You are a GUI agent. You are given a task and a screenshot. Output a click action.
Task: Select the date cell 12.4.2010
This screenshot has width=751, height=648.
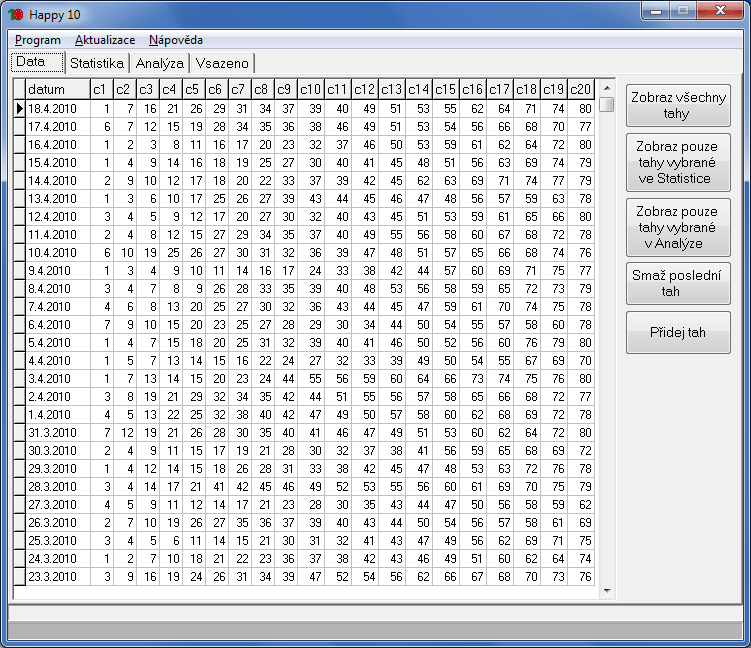click(58, 217)
